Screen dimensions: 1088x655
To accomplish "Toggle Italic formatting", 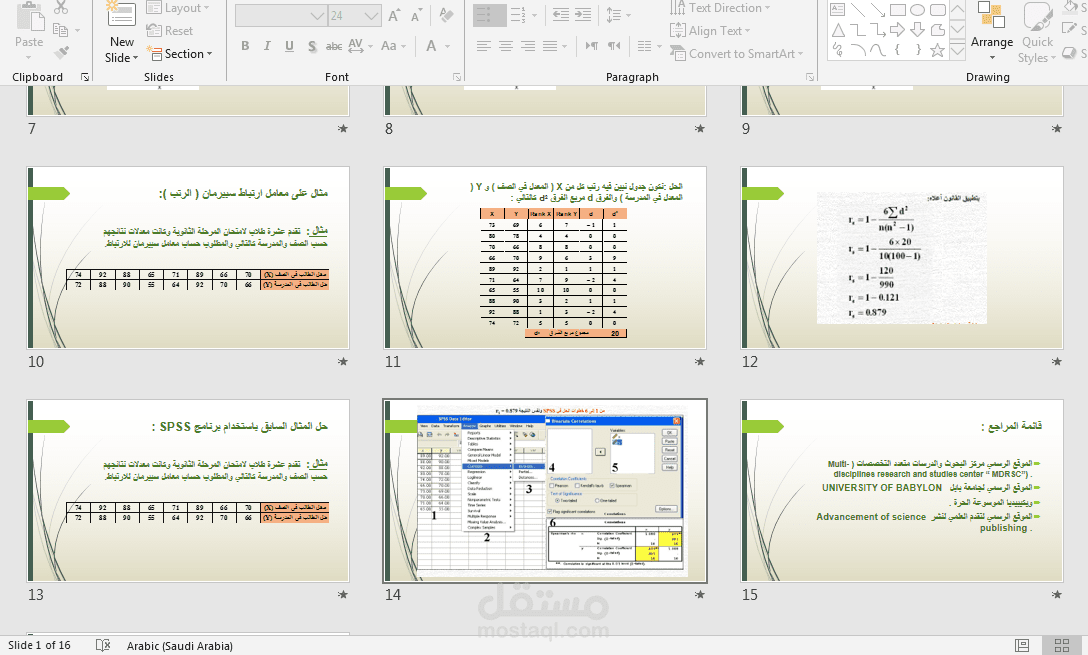I will pos(267,46).
